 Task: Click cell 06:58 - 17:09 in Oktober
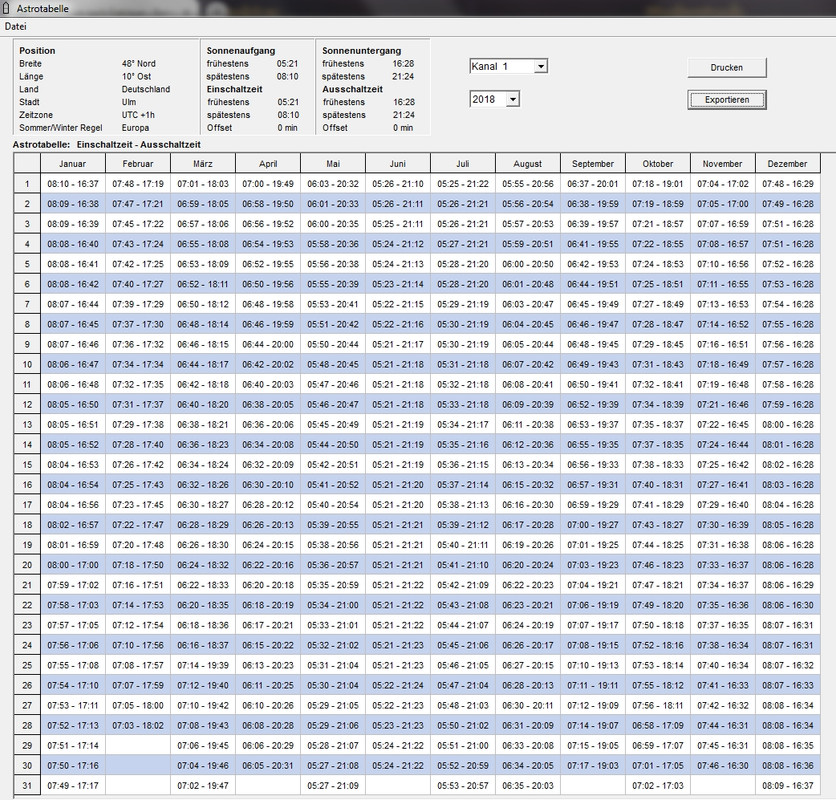[658, 725]
